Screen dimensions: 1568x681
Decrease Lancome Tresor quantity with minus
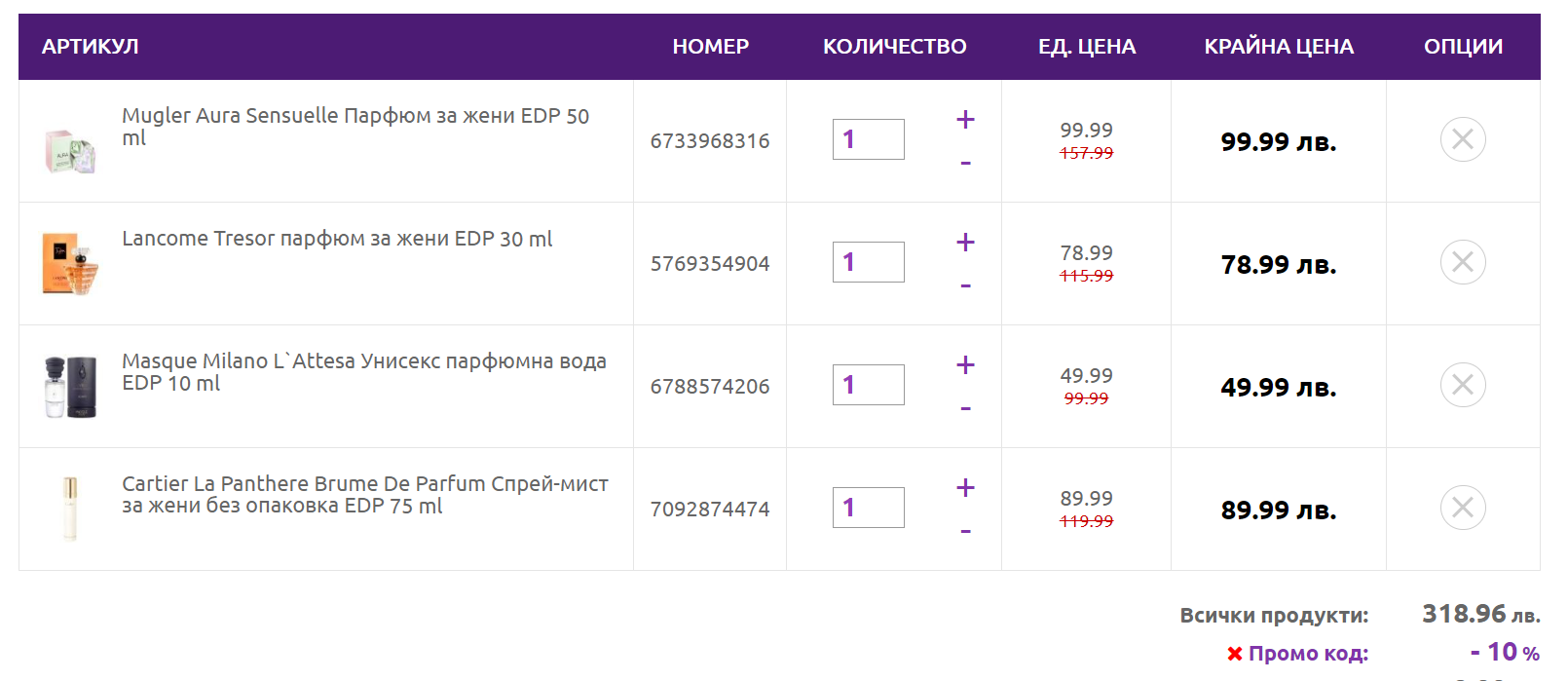(x=965, y=285)
